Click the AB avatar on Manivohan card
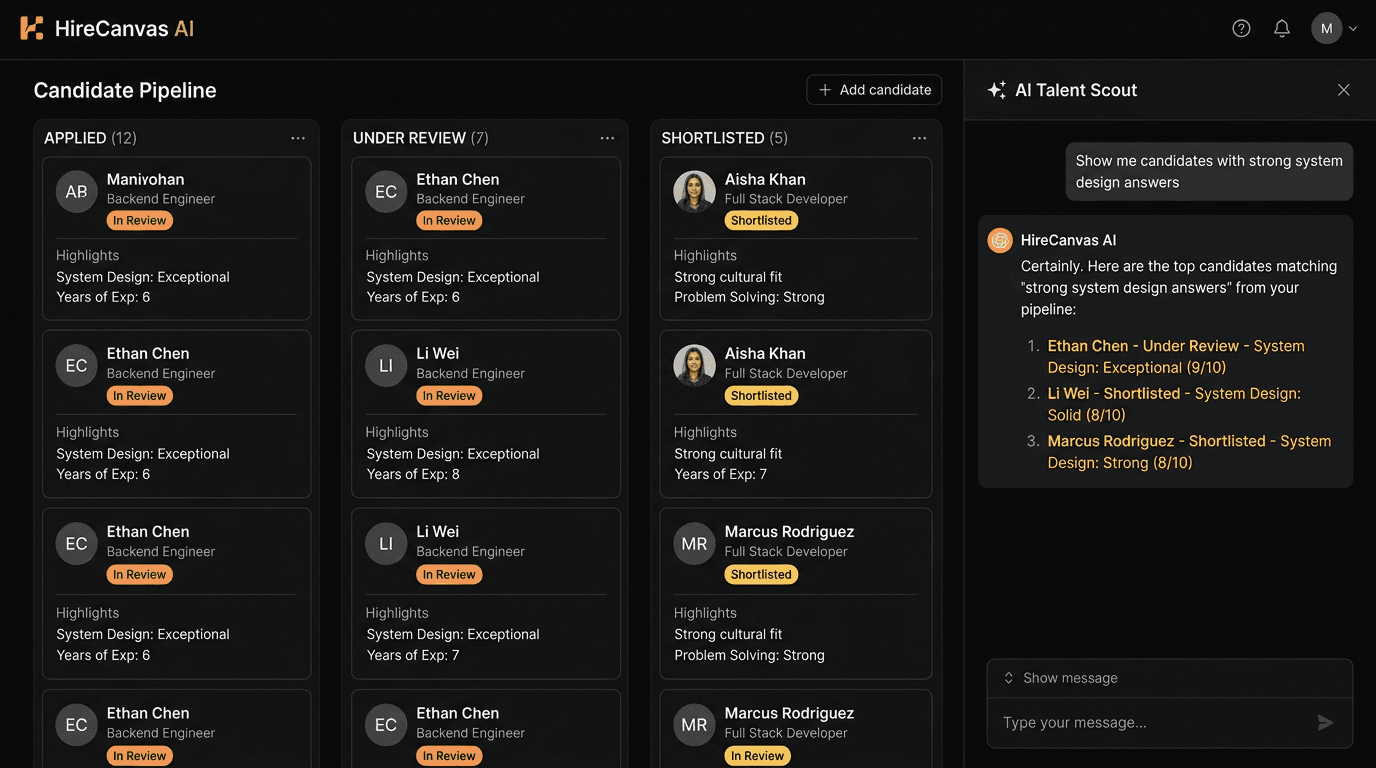The image size is (1376, 768). 77,192
